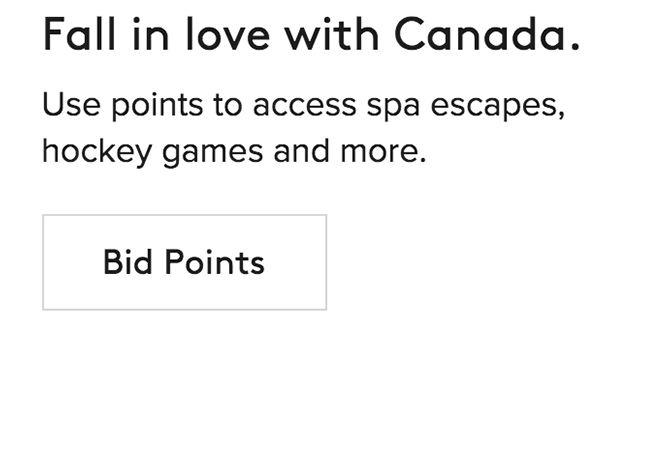Viewport: 660px width, 460px height.
Task: Click the word 'Canada' in the heading
Action: [486, 37]
